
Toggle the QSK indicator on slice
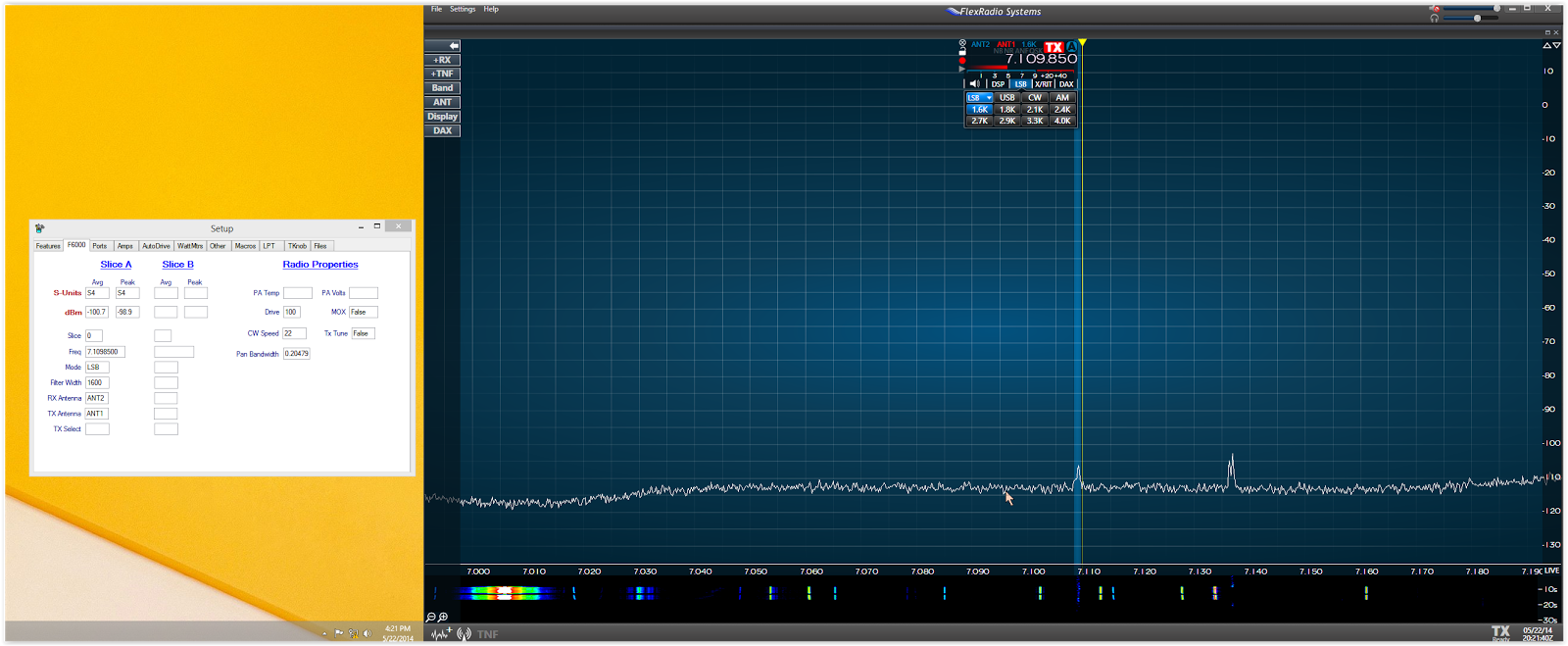[x=1036, y=51]
